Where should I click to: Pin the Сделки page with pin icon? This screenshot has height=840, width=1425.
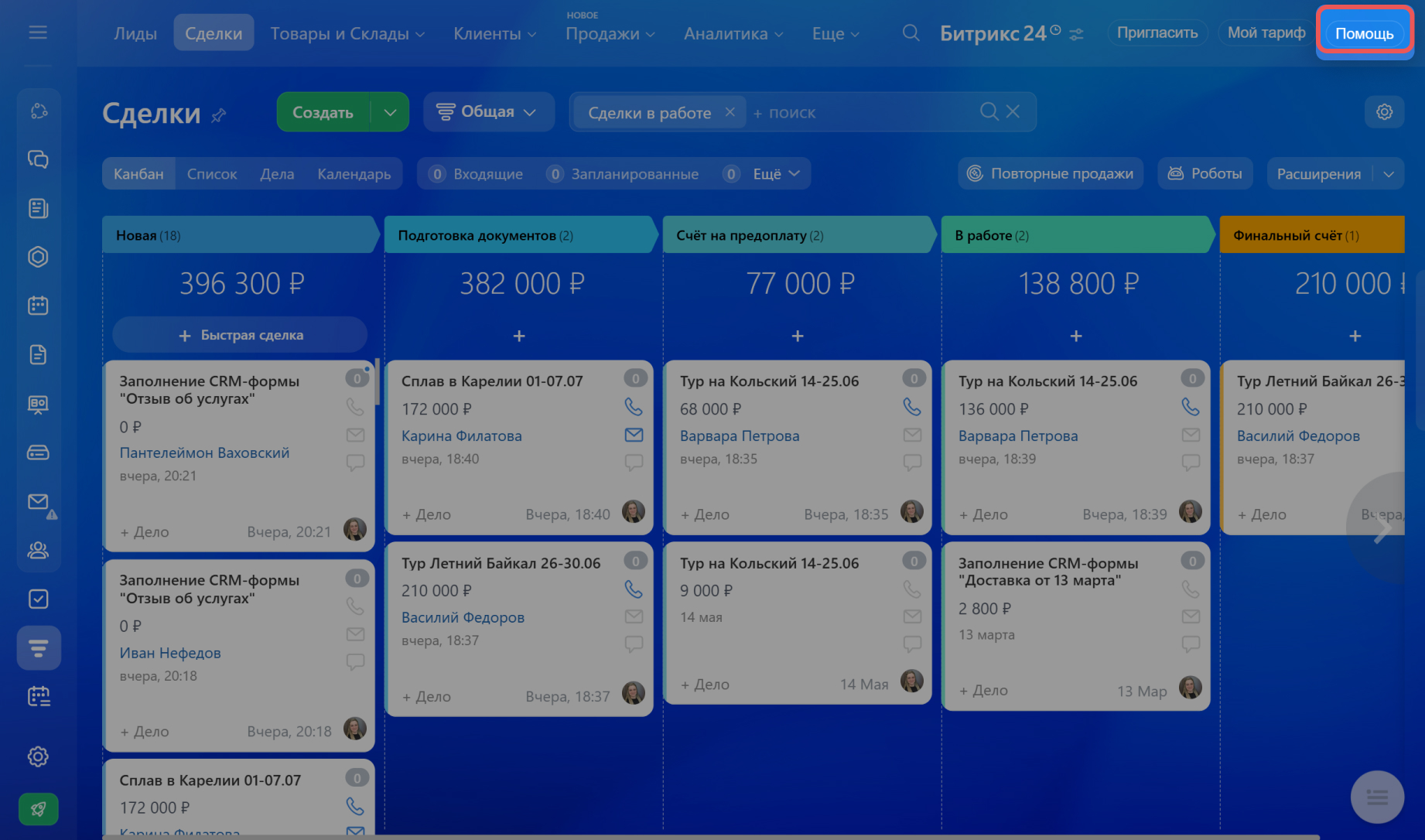tap(219, 115)
